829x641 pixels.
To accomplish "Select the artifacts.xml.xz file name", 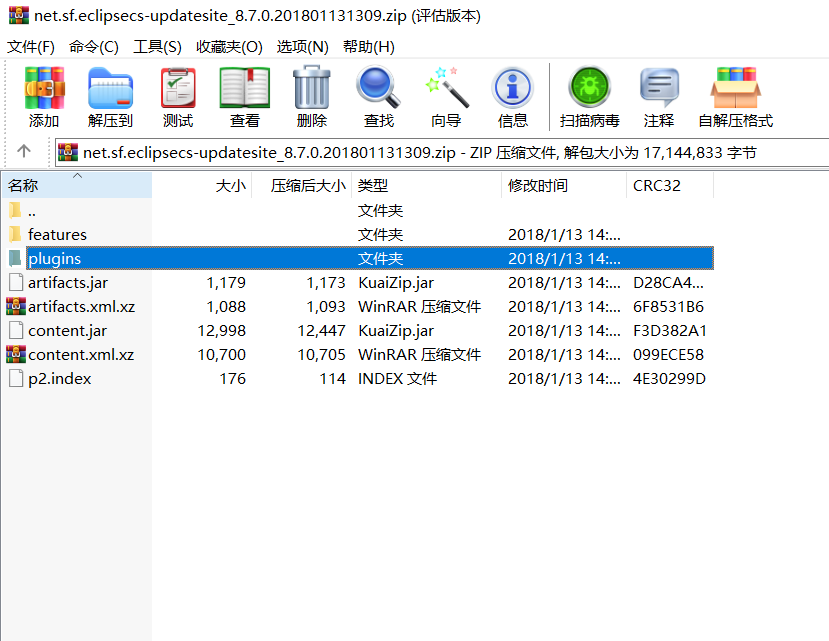I will tap(81, 307).
